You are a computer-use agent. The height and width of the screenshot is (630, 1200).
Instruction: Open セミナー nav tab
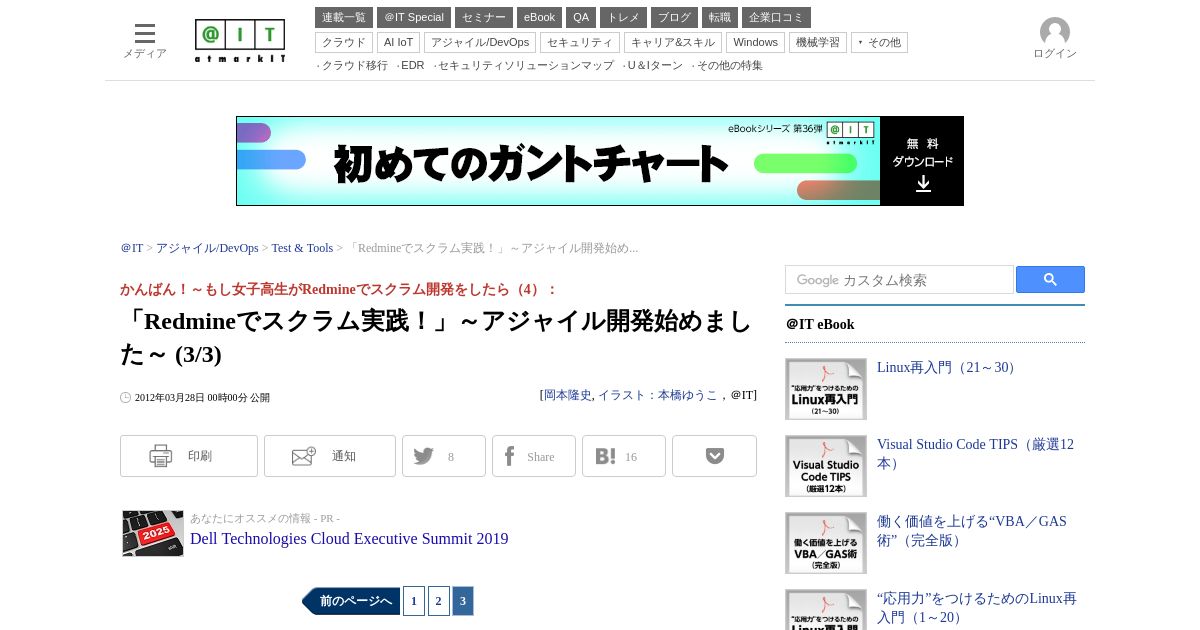[484, 17]
